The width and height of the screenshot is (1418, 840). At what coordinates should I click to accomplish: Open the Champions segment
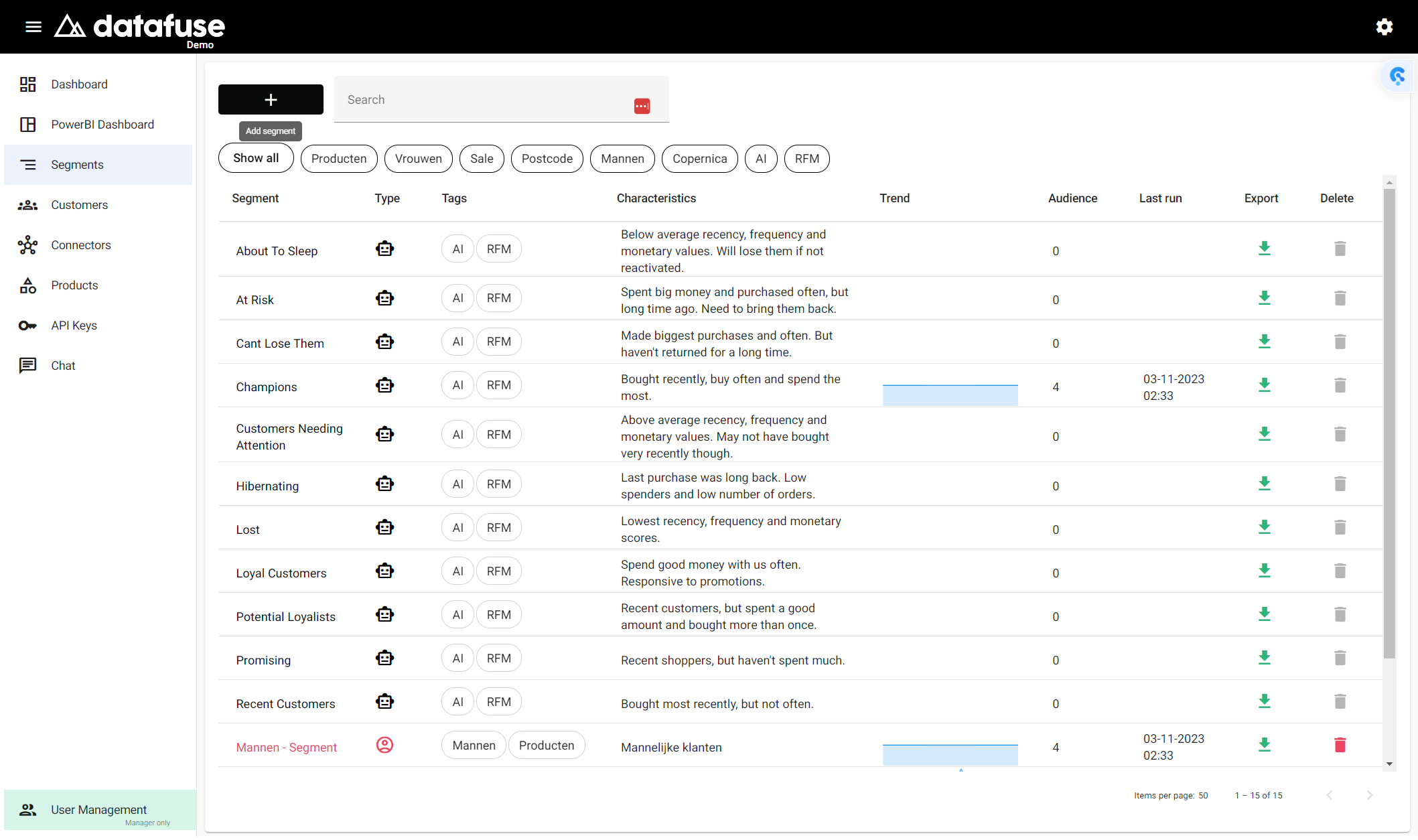coord(266,387)
